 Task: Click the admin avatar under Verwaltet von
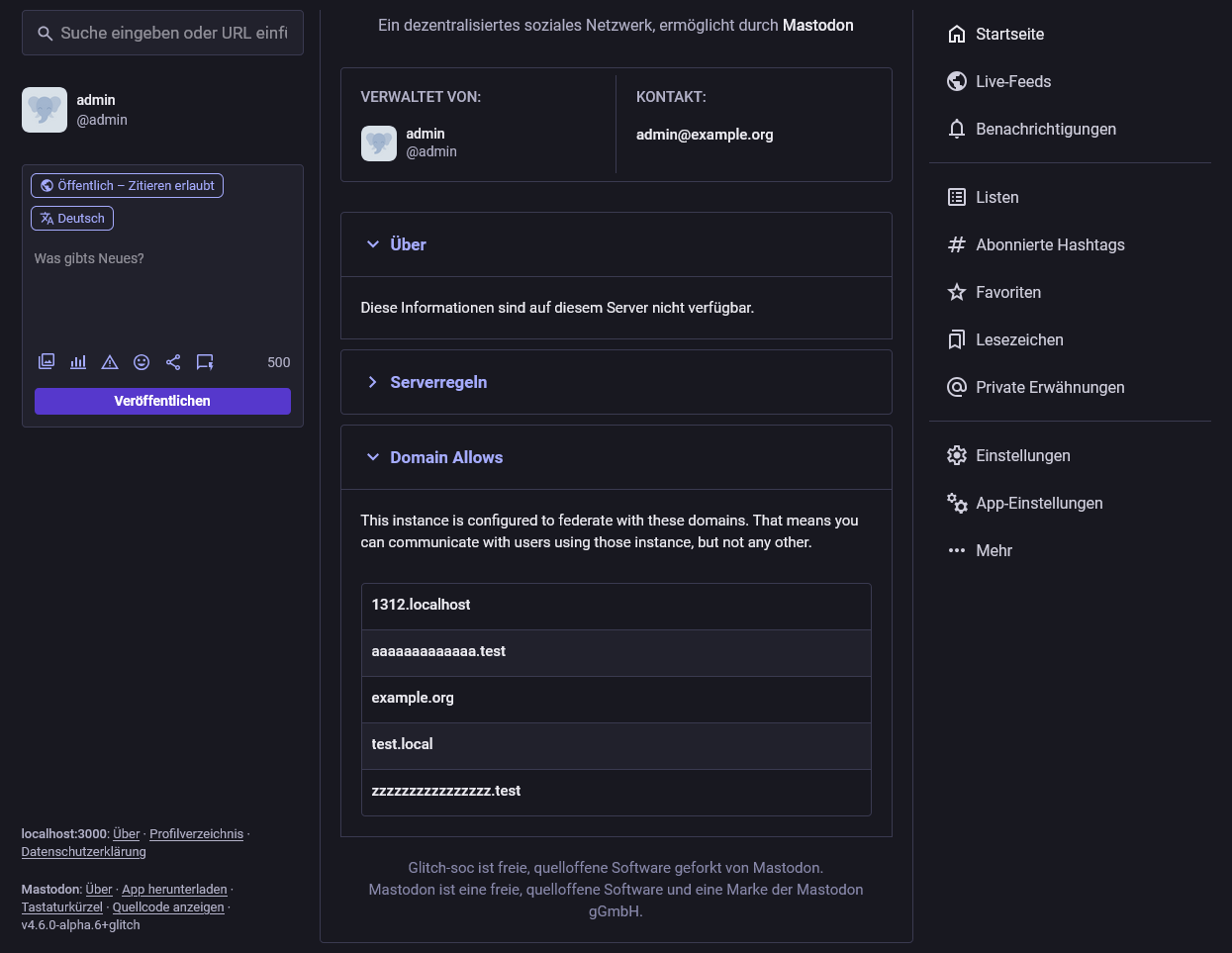379,143
